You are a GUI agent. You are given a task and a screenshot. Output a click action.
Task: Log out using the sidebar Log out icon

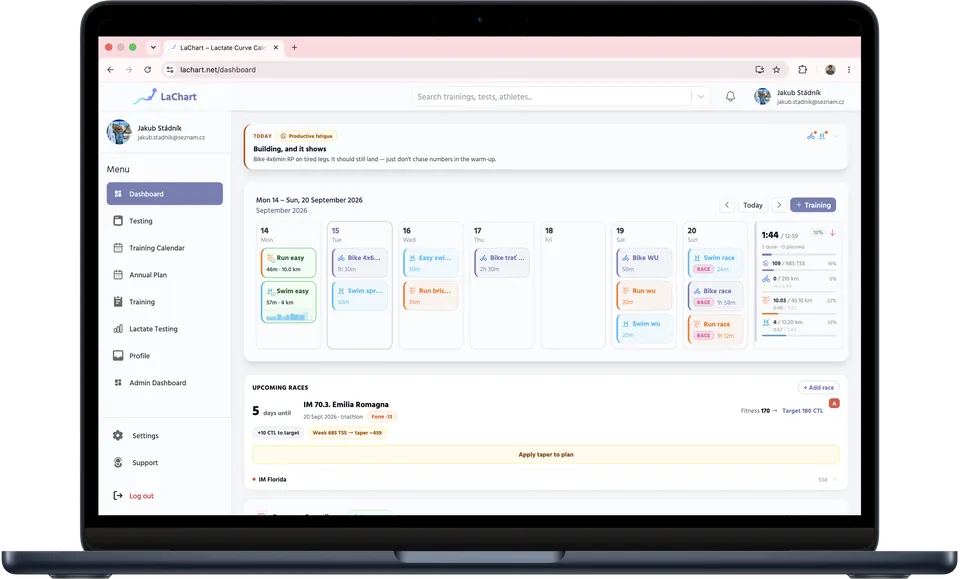coord(118,496)
